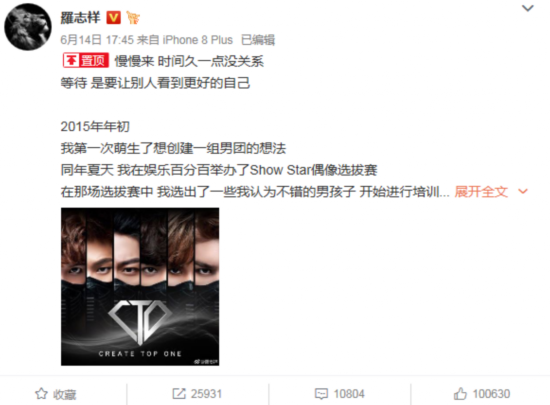
Task: Click the comment count 10804
Action: pyautogui.click(x=349, y=394)
